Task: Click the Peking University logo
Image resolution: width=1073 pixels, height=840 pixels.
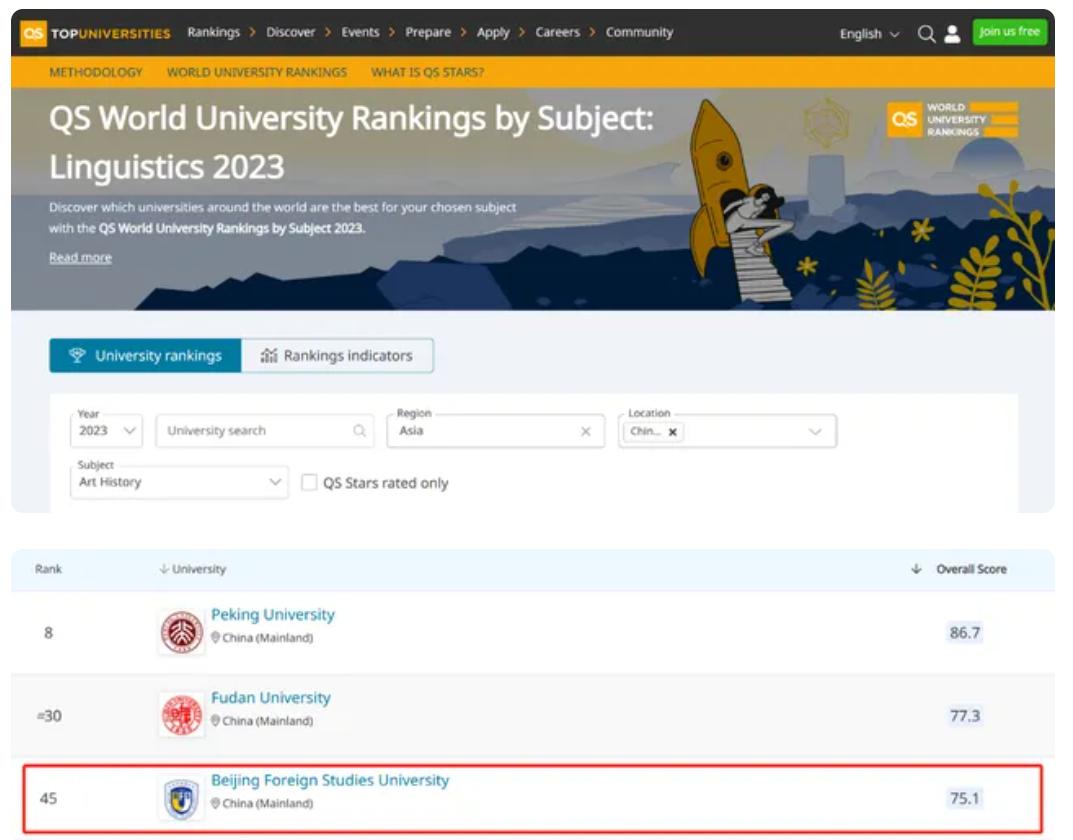Action: (181, 632)
